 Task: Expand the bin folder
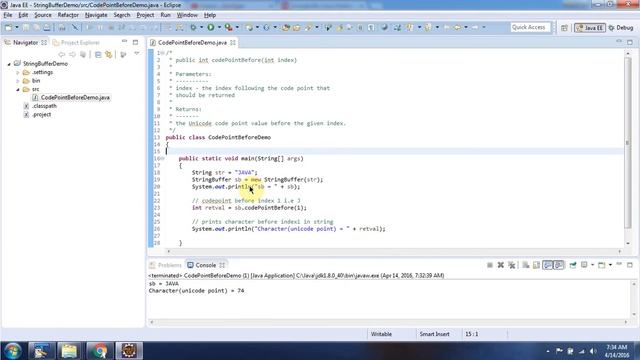click(18, 81)
